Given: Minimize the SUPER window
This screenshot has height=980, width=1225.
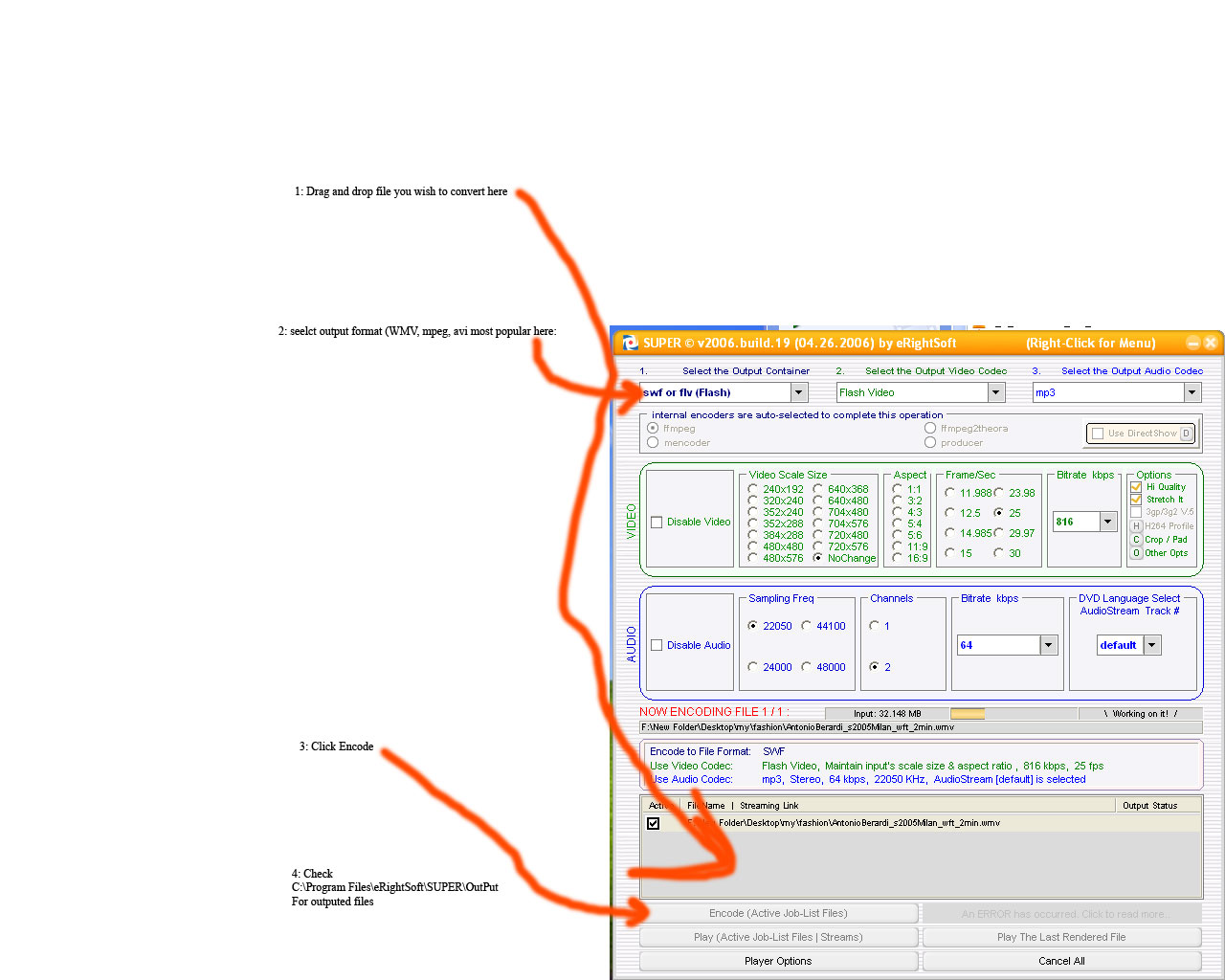Looking at the screenshot, I should pos(1193,343).
